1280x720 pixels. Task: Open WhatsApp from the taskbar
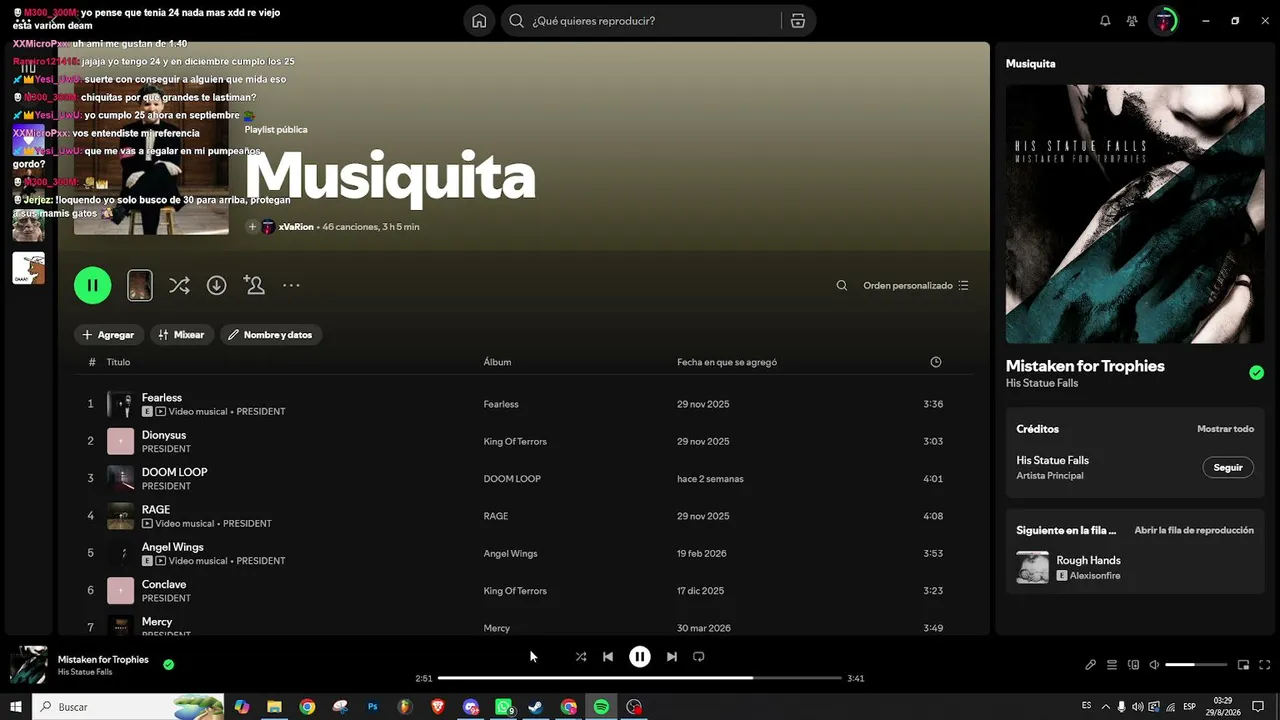pos(503,707)
